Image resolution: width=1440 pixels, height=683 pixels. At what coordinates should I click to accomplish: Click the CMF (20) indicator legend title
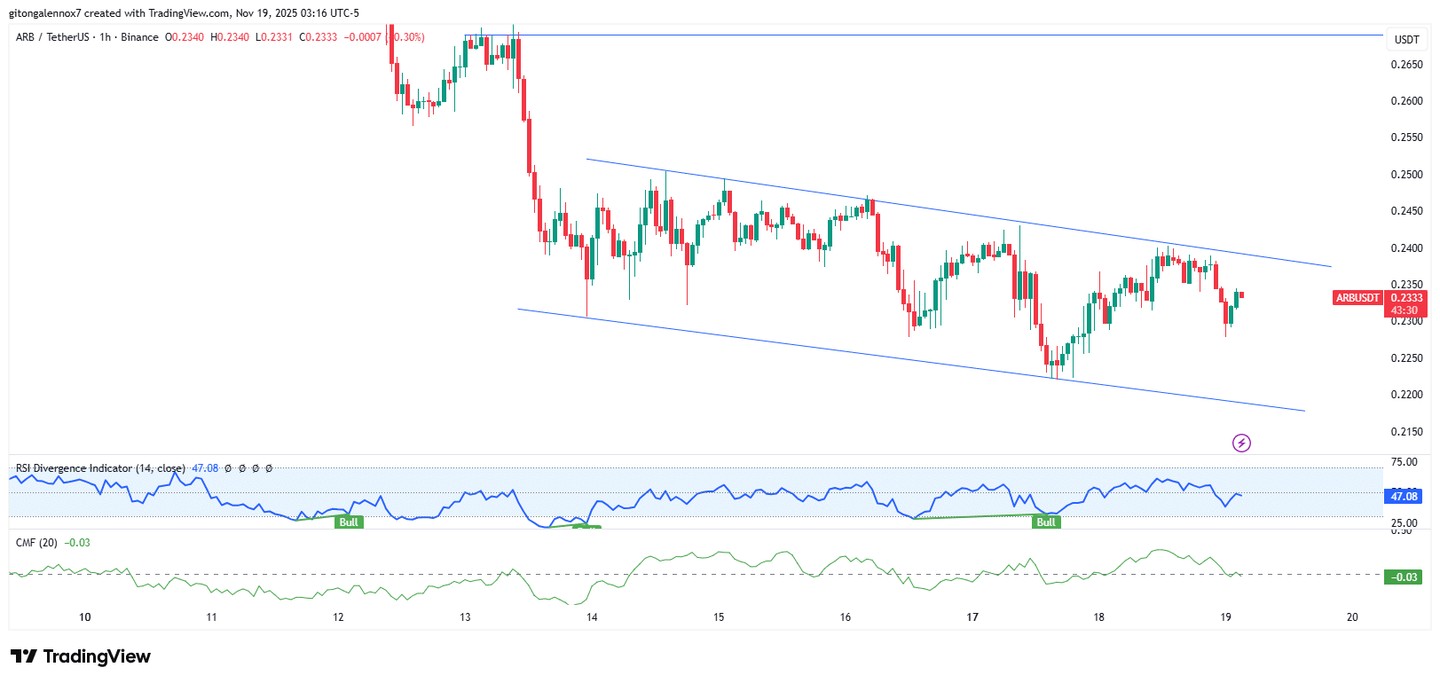[x=36, y=542]
